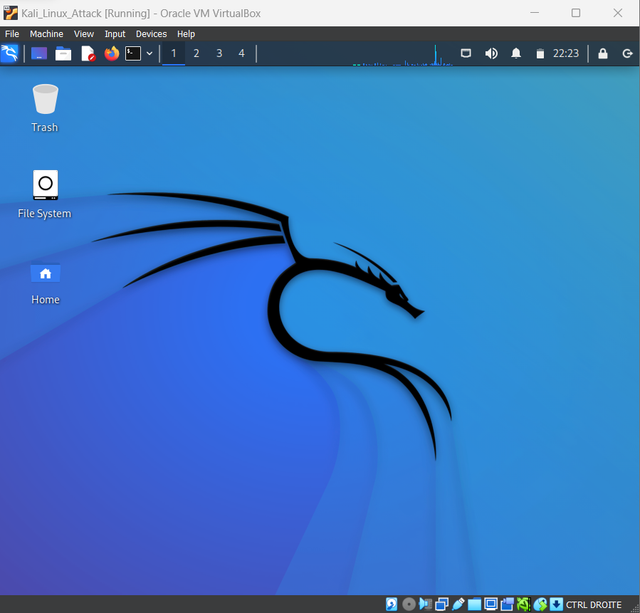Switch to workspace 4
The image size is (640, 613).
click(242, 53)
